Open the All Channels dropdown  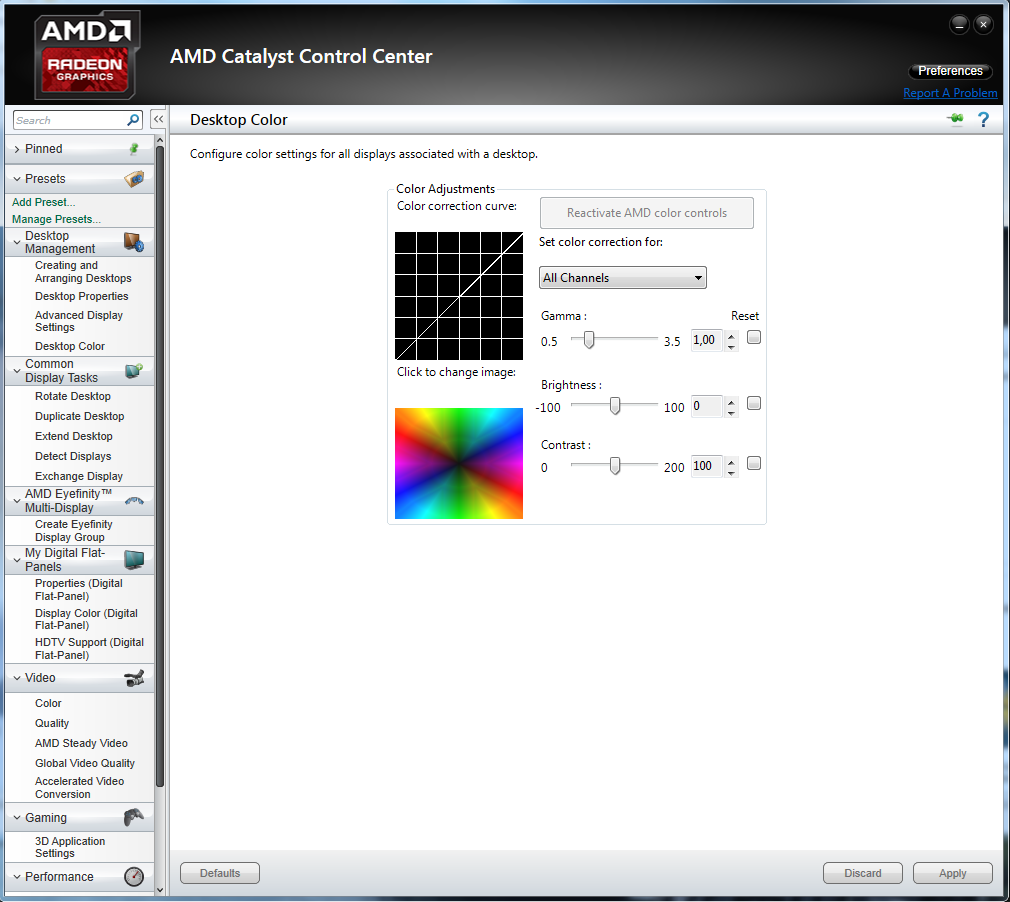pyautogui.click(x=622, y=278)
